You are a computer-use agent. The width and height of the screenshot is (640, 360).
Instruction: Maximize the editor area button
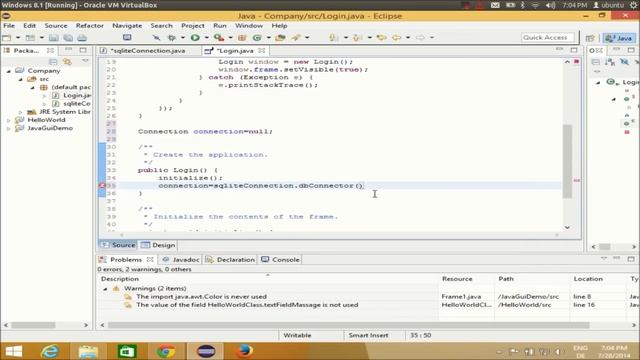[x=574, y=50]
